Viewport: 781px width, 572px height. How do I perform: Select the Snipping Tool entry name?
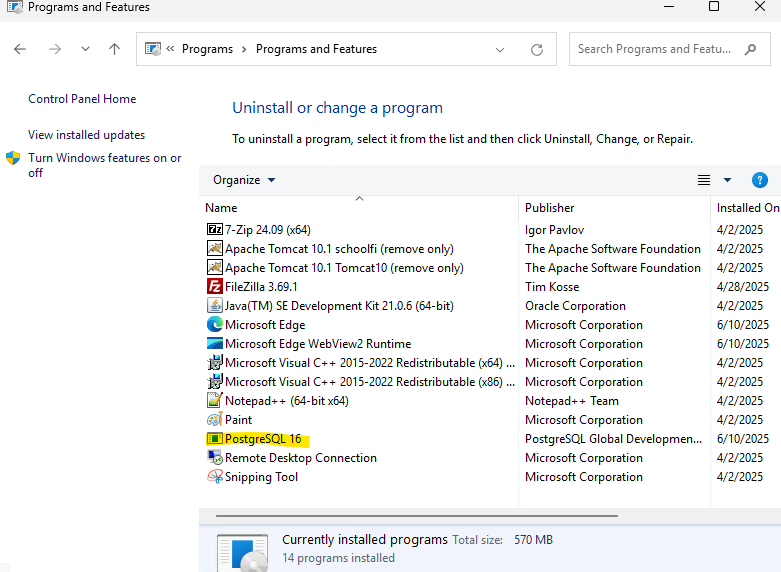coord(261,477)
